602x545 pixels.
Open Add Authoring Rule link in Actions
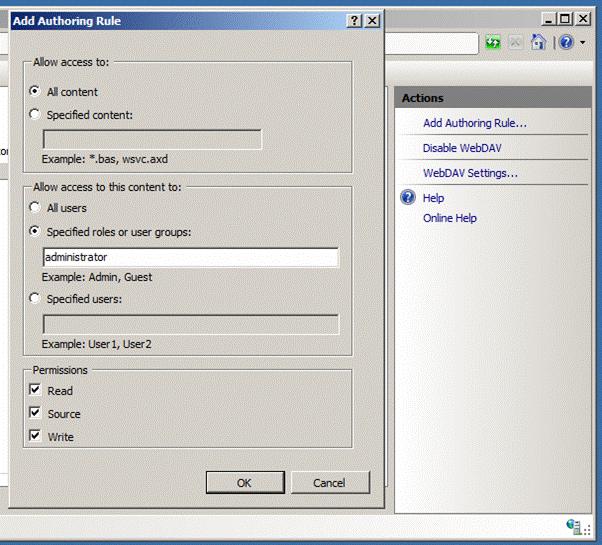(475, 123)
